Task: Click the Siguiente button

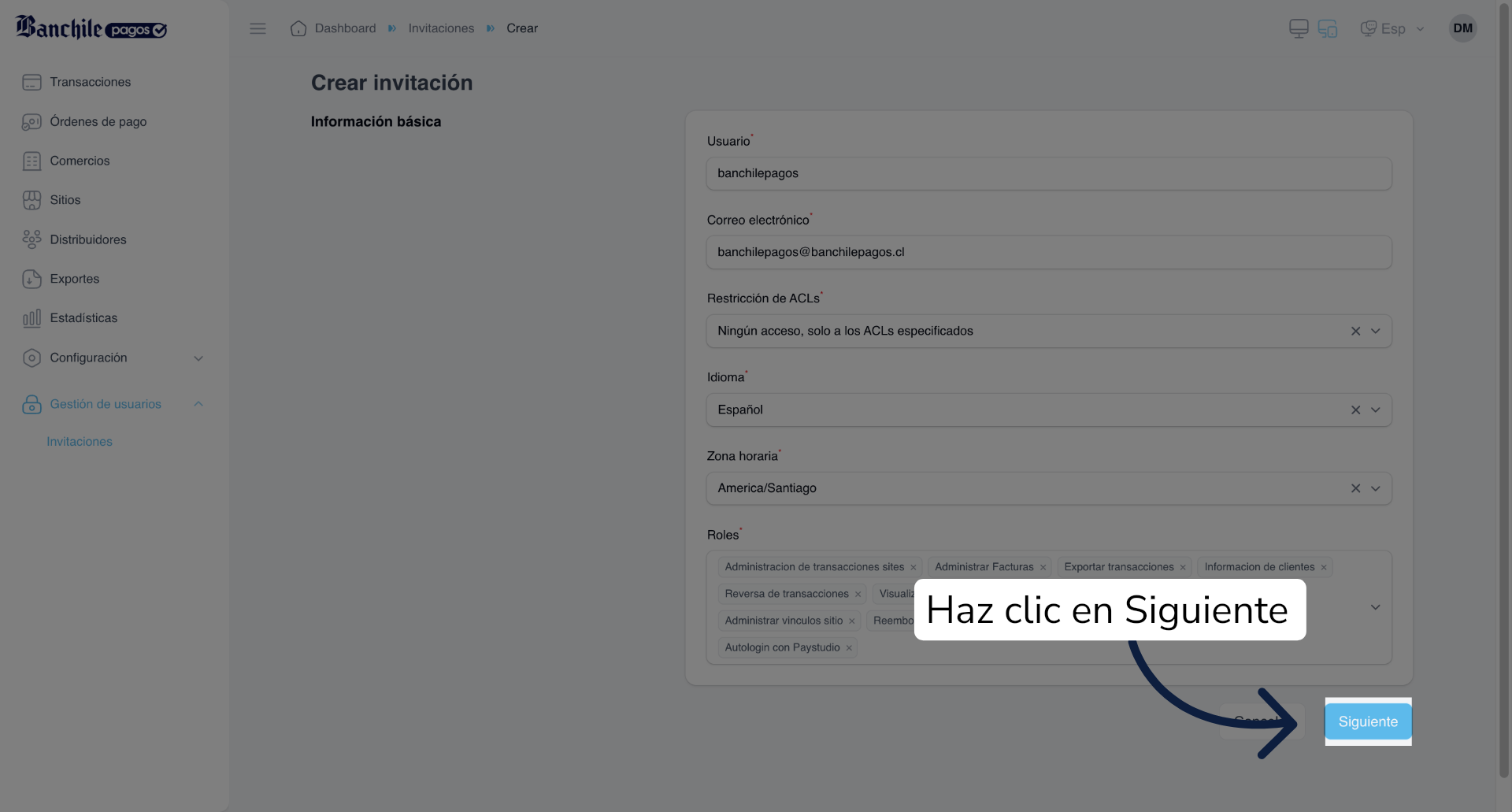Action: click(1368, 721)
